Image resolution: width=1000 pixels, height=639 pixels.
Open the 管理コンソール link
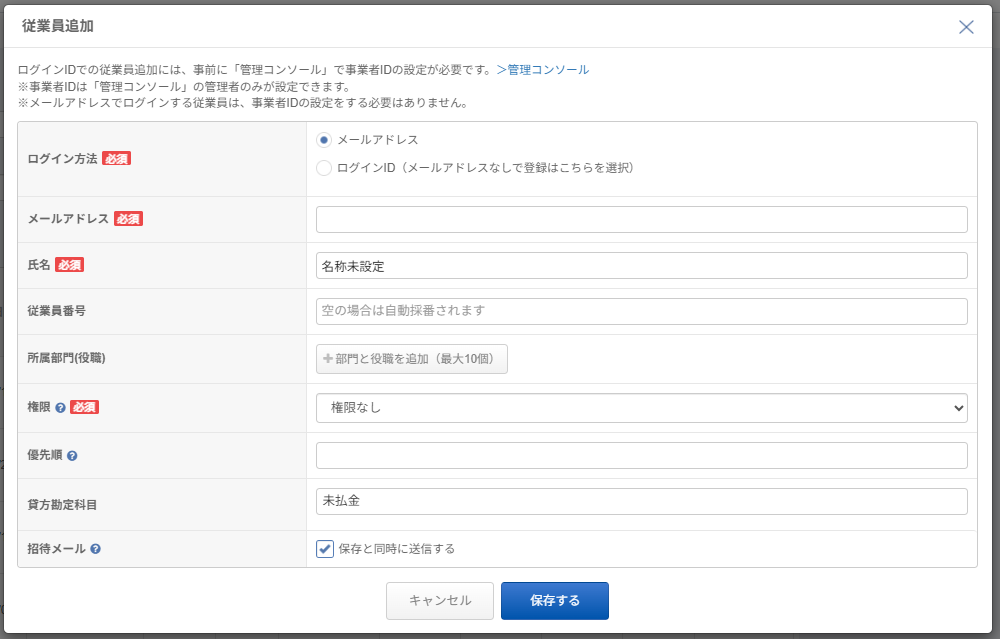543,70
